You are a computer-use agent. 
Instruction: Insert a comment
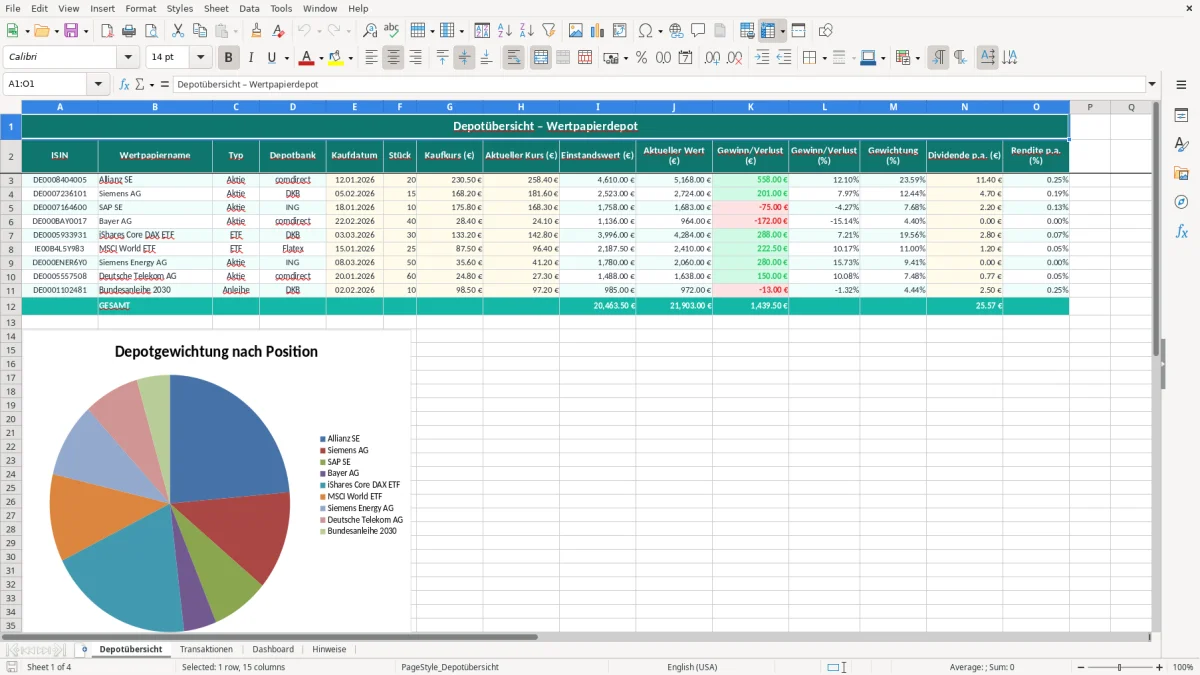(698, 31)
